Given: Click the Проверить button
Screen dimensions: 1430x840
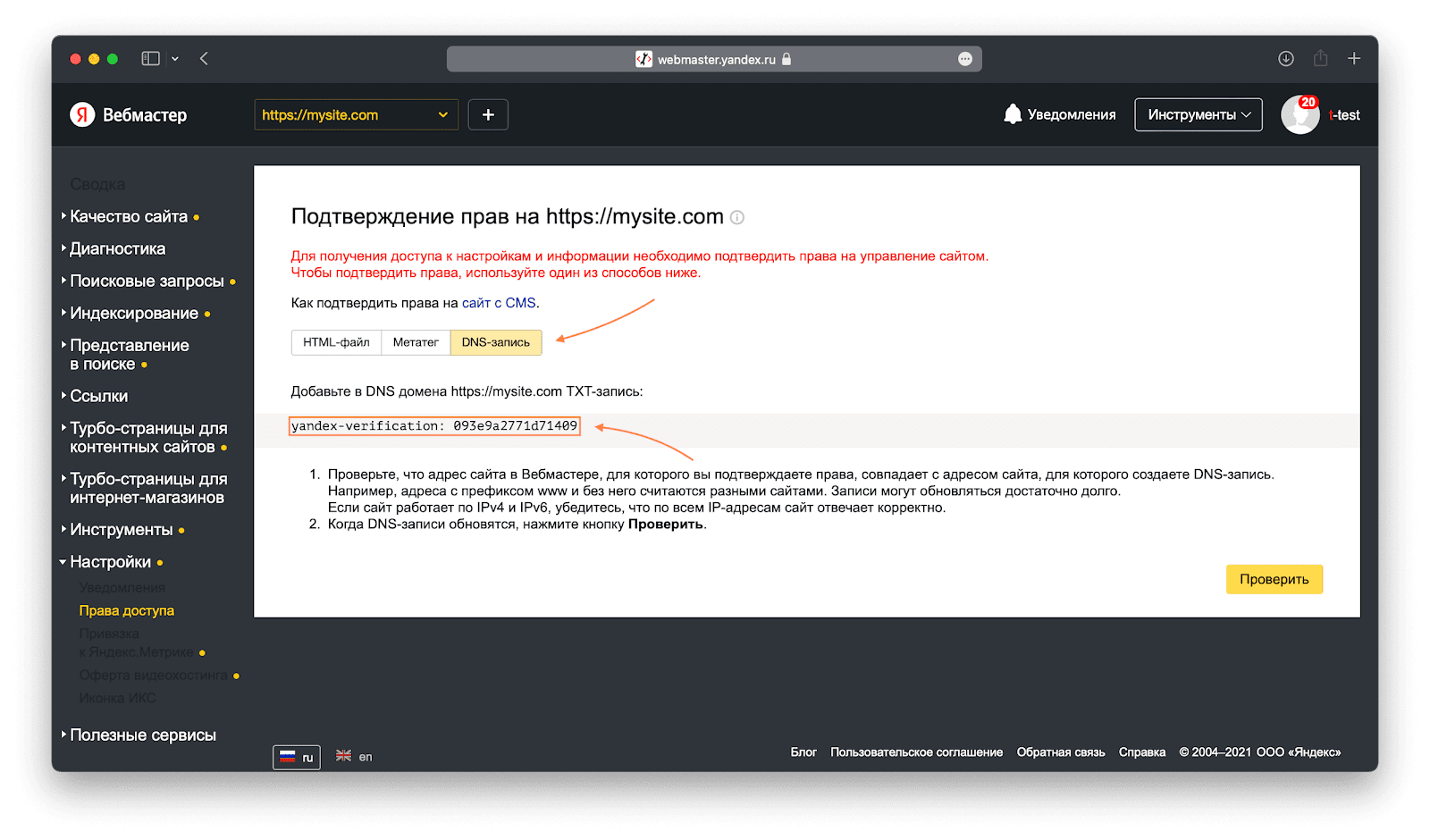Looking at the screenshot, I should point(1274,579).
